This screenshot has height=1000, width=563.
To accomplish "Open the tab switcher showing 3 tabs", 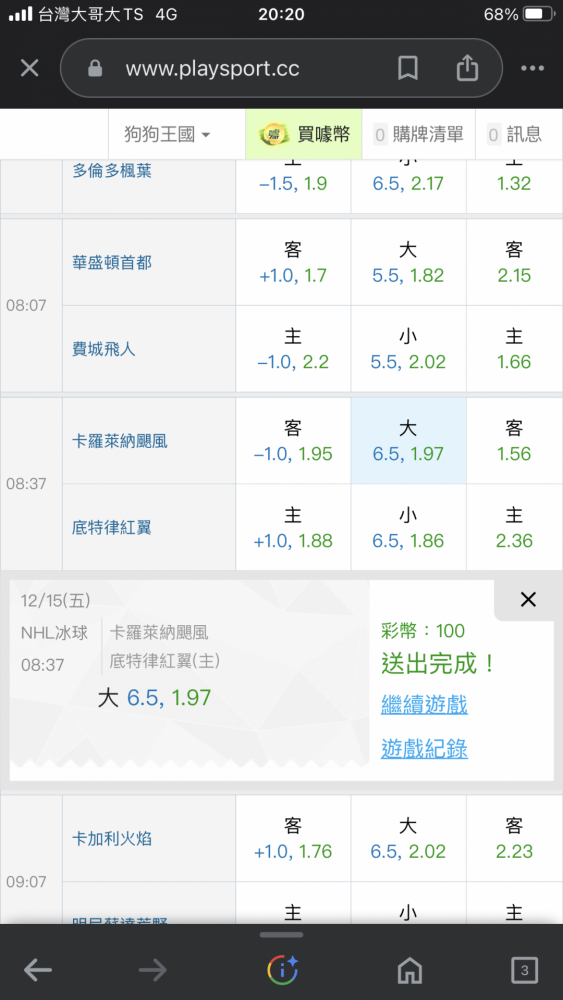I will pos(524,971).
